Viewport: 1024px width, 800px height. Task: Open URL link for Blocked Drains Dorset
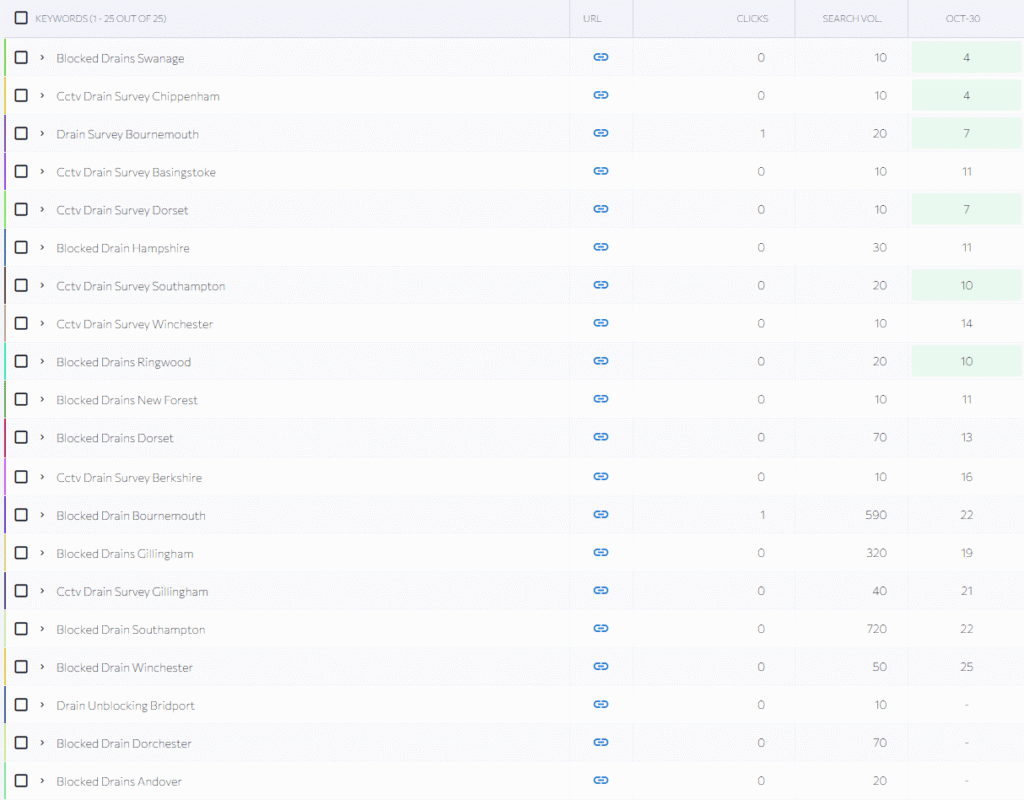[601, 437]
